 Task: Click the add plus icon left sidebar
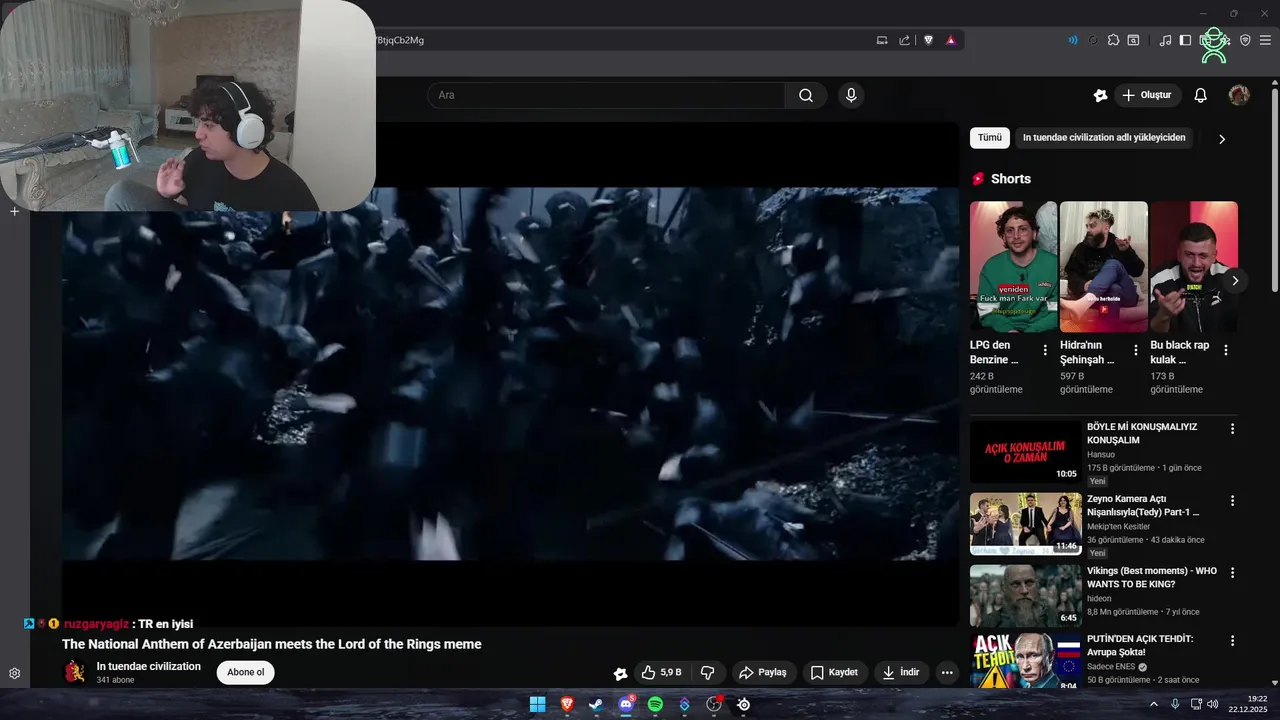click(x=14, y=211)
